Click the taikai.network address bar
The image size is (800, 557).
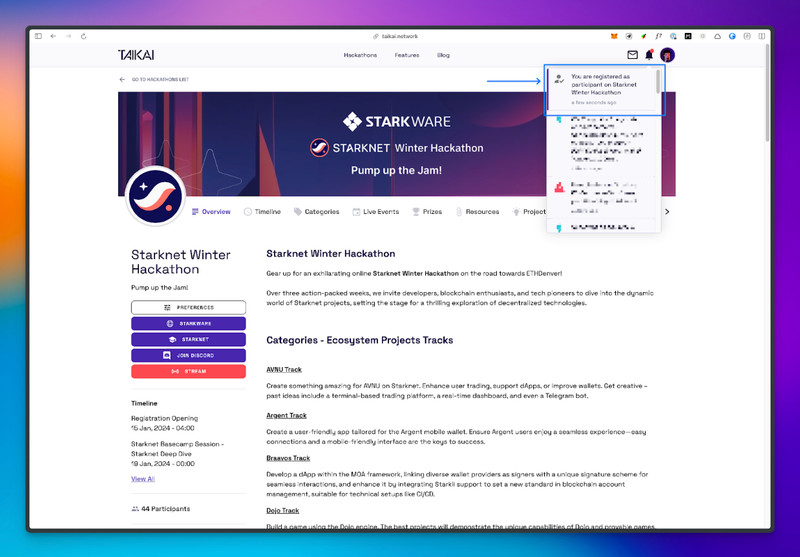[400, 36]
